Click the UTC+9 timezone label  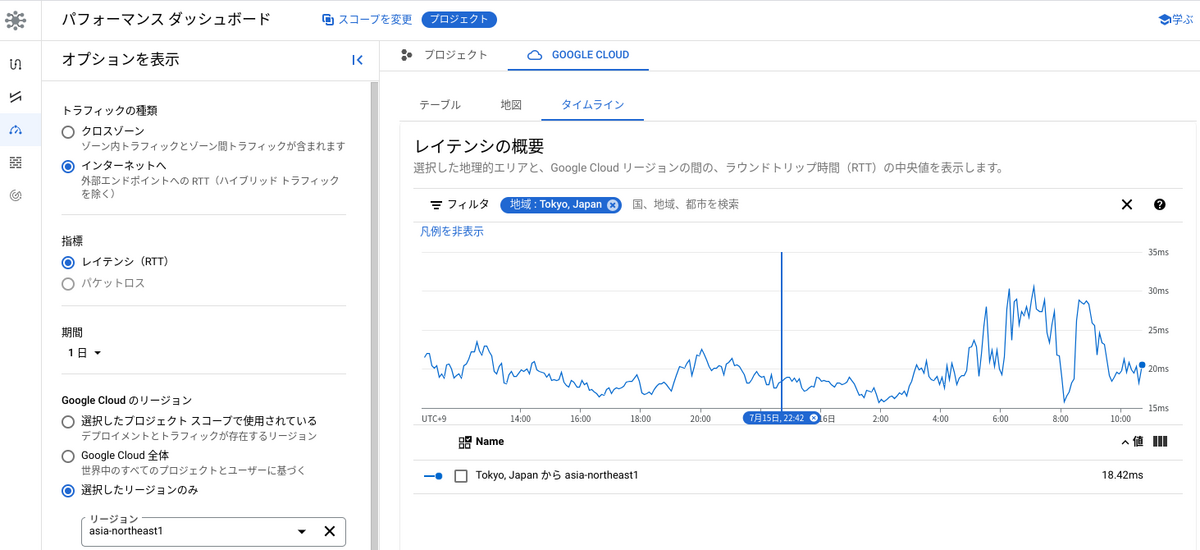pos(434,419)
